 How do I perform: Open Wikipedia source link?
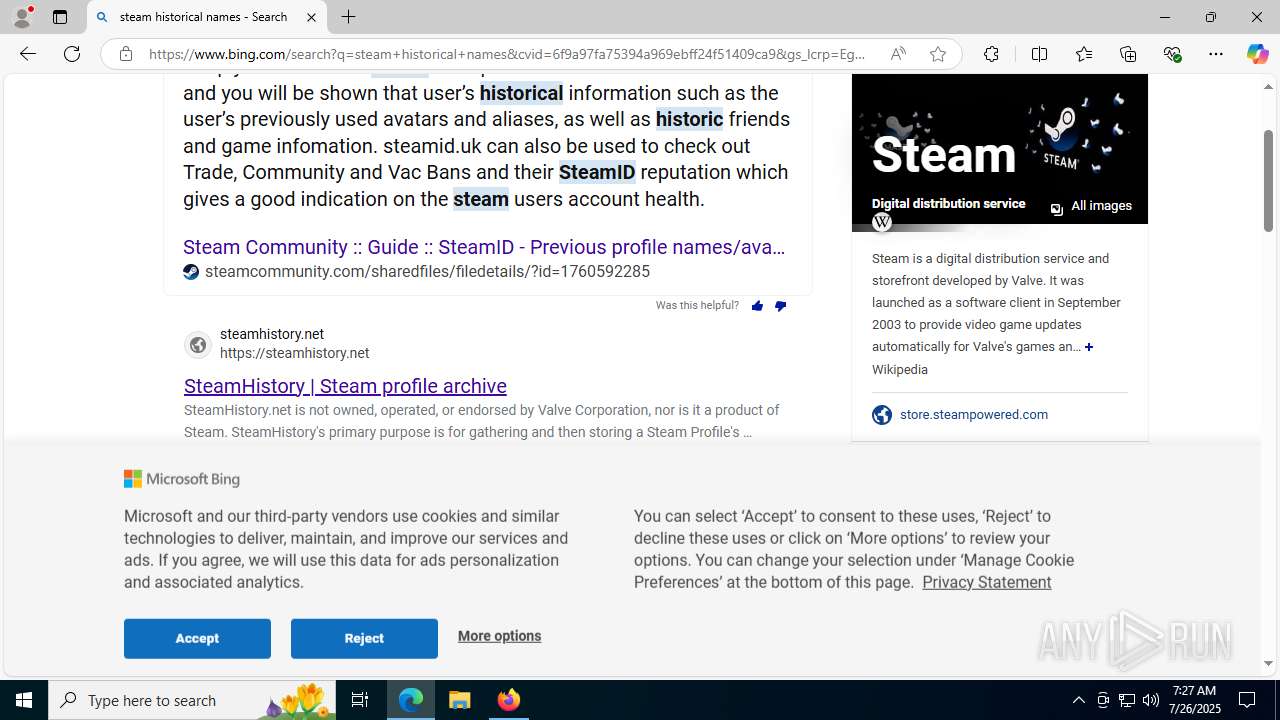click(x=899, y=370)
